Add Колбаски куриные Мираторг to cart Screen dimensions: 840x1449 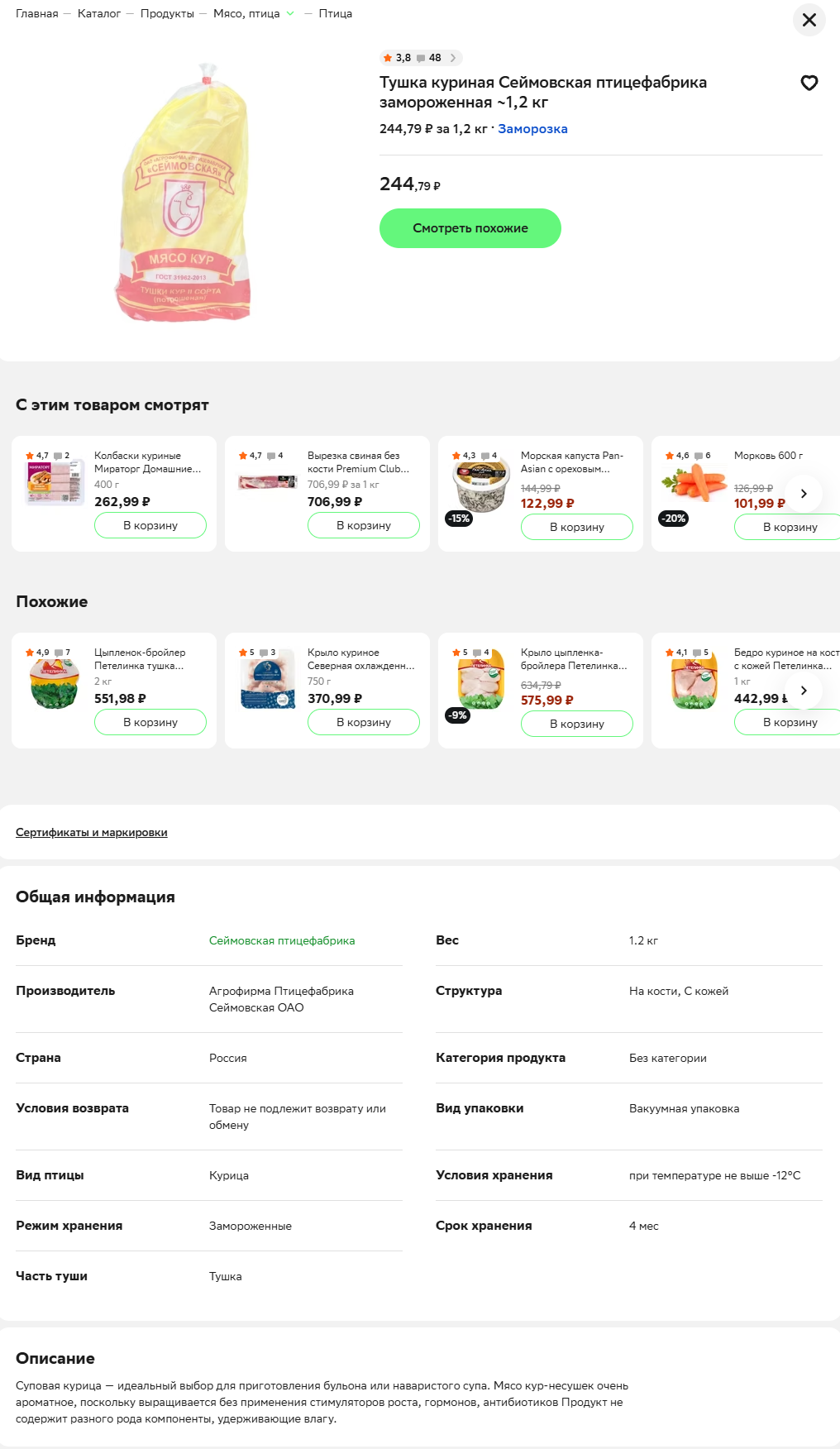(x=150, y=525)
